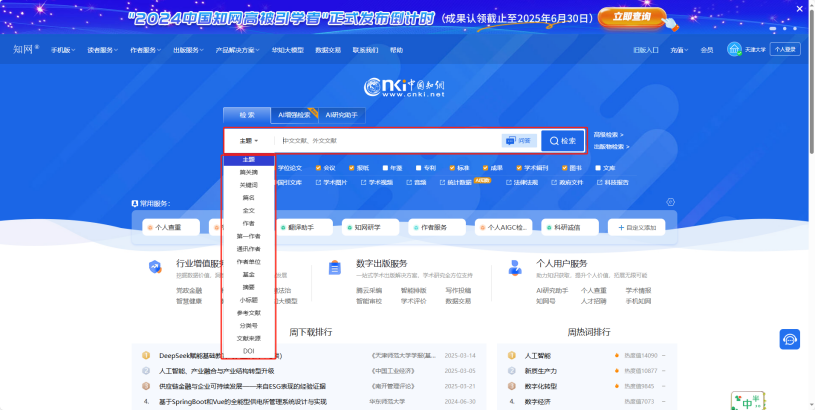Enable the 年鉴 checkbox
This screenshot has height=410, width=815.
point(385,168)
